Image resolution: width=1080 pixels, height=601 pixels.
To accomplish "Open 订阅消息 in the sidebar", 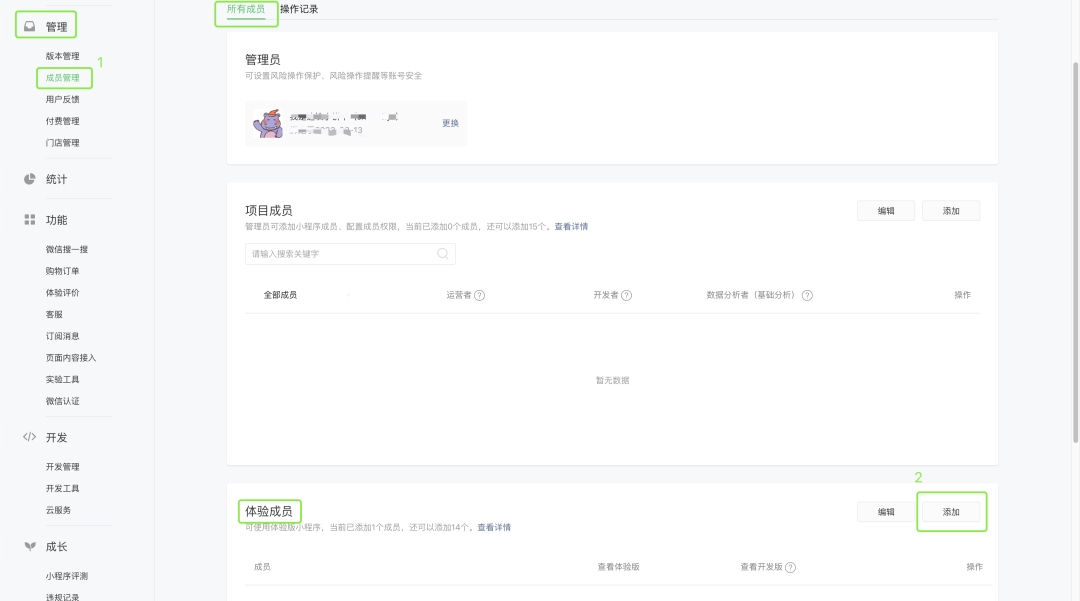I will pyautogui.click(x=63, y=336).
